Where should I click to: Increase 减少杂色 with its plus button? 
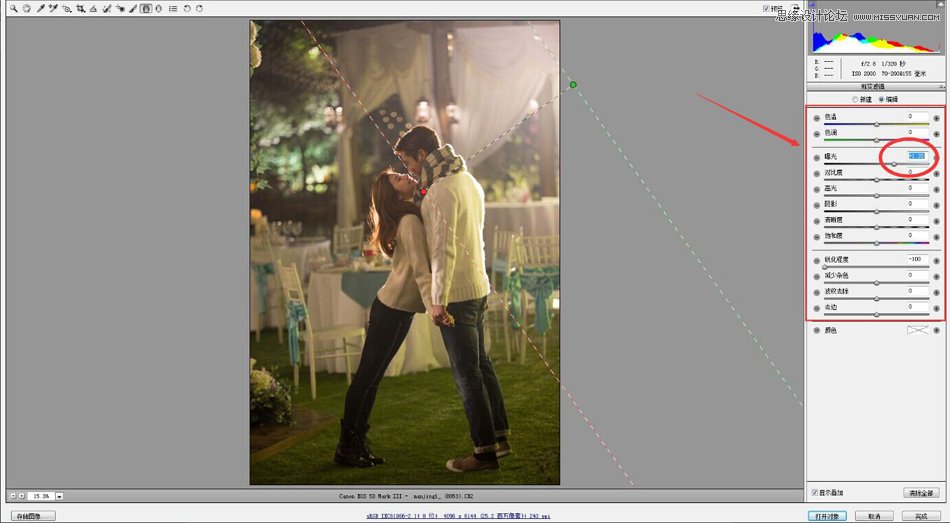point(937,276)
